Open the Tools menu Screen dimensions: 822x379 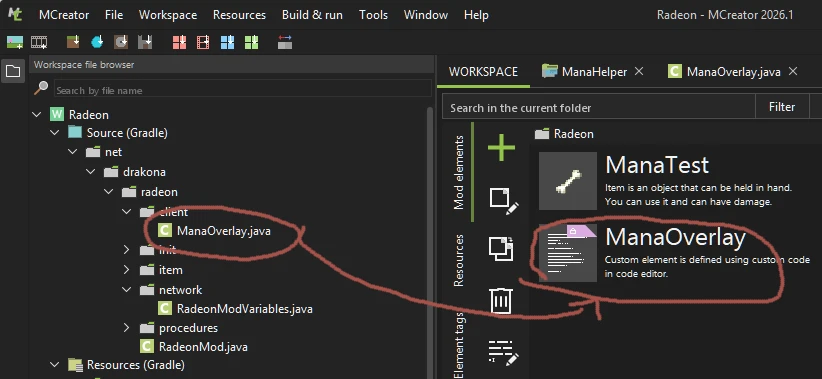(373, 15)
